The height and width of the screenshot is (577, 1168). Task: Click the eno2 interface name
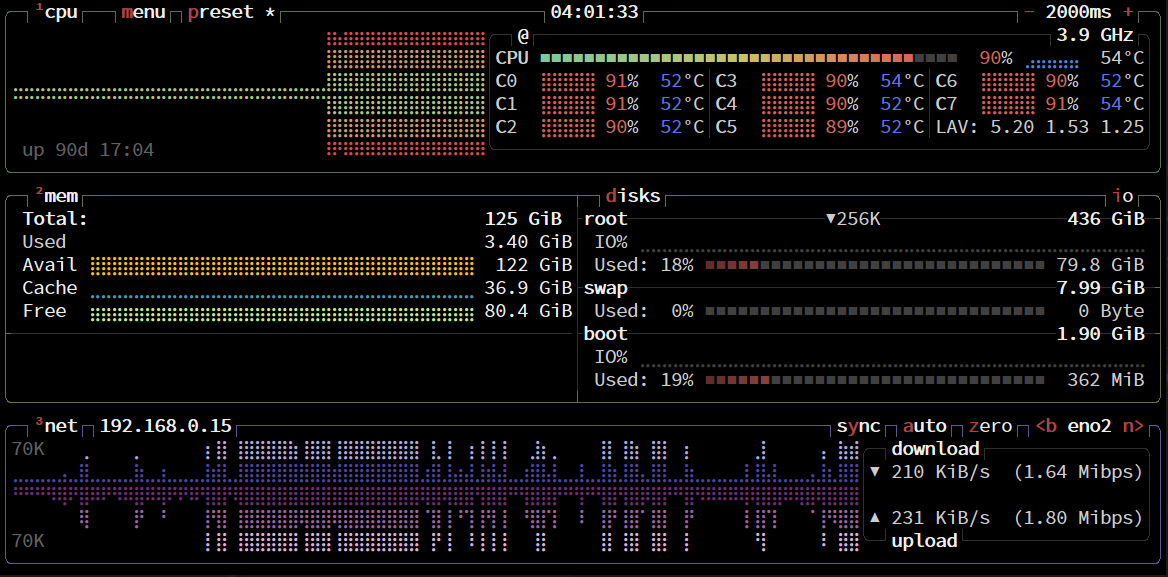[1089, 427]
